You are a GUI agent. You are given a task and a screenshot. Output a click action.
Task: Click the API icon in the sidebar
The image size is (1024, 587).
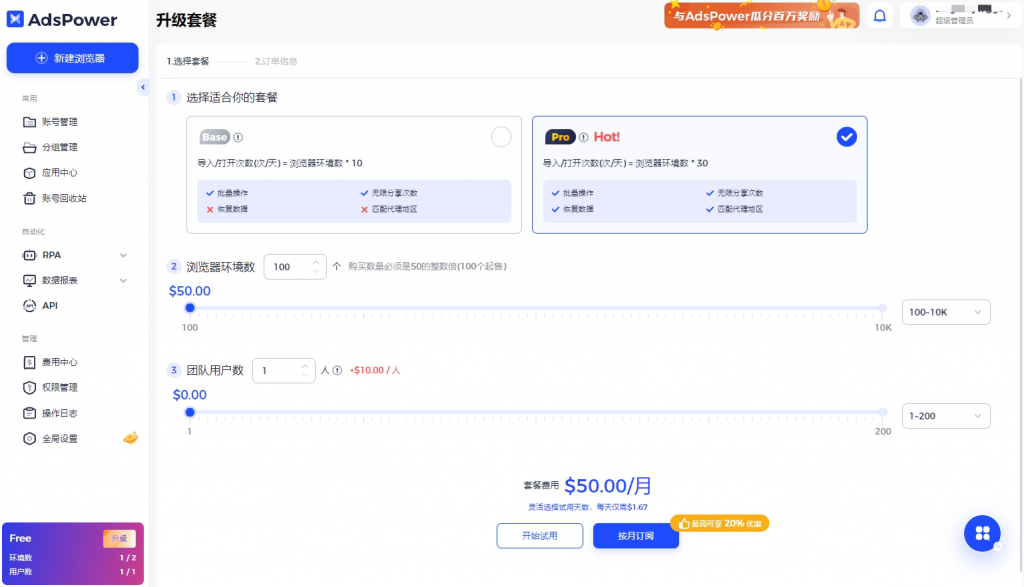click(30, 305)
